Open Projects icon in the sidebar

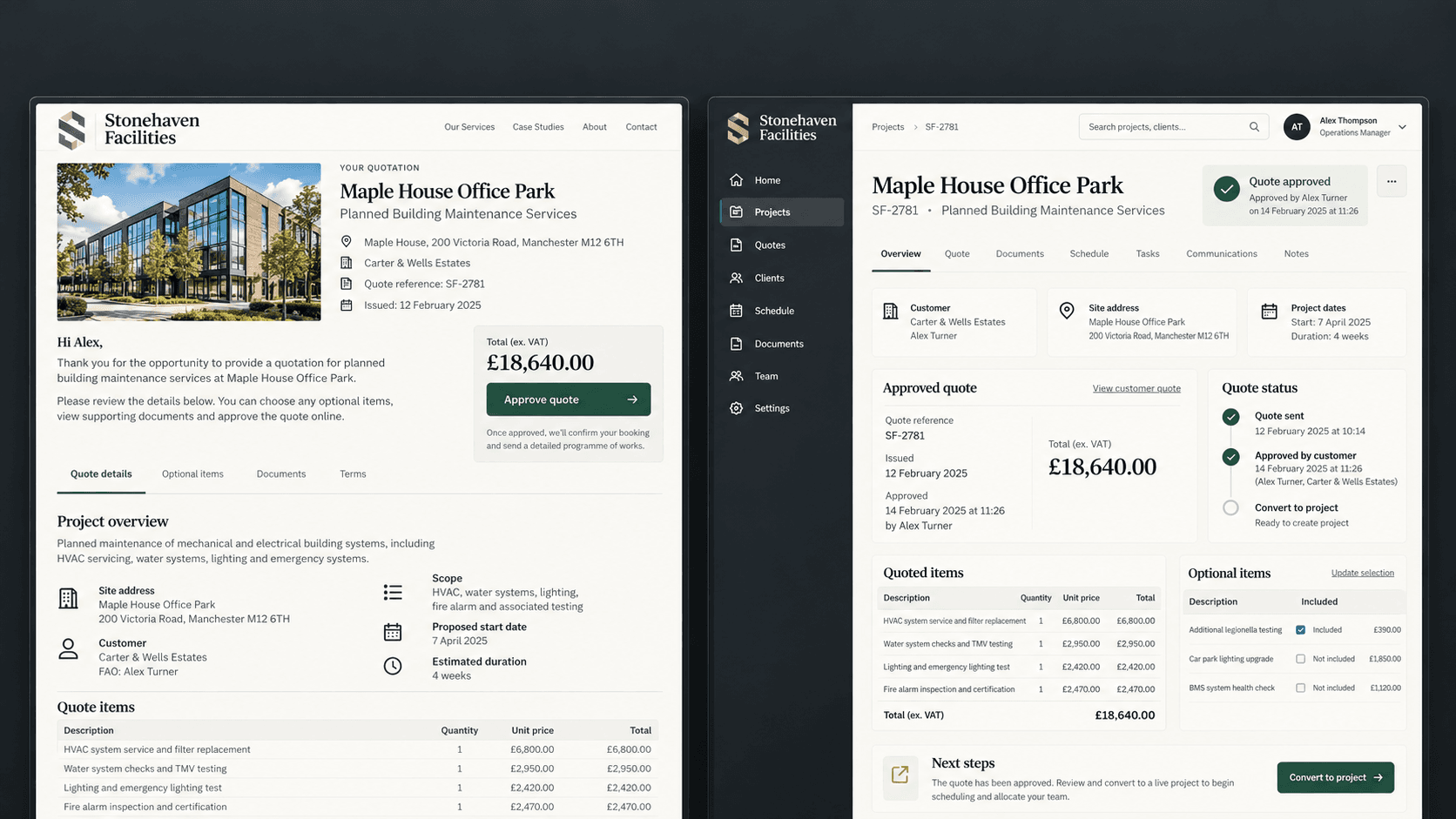pyautogui.click(x=737, y=212)
